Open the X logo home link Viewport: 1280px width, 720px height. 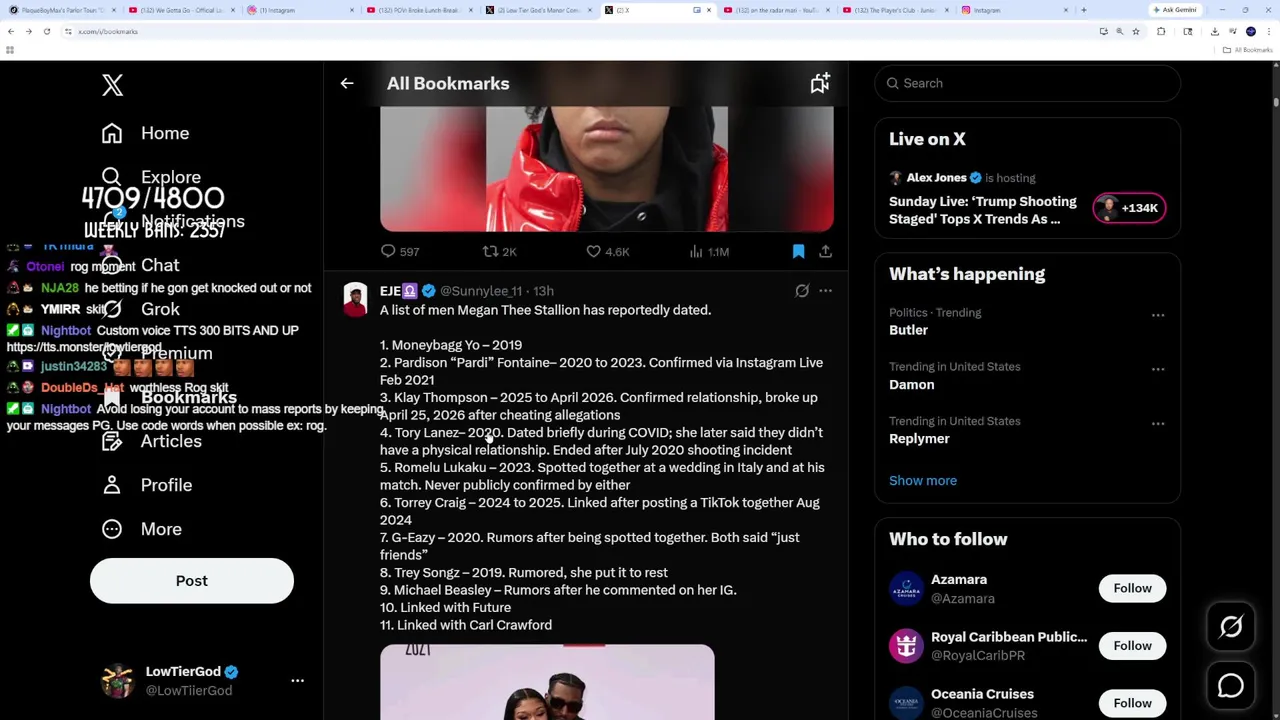pos(112,85)
